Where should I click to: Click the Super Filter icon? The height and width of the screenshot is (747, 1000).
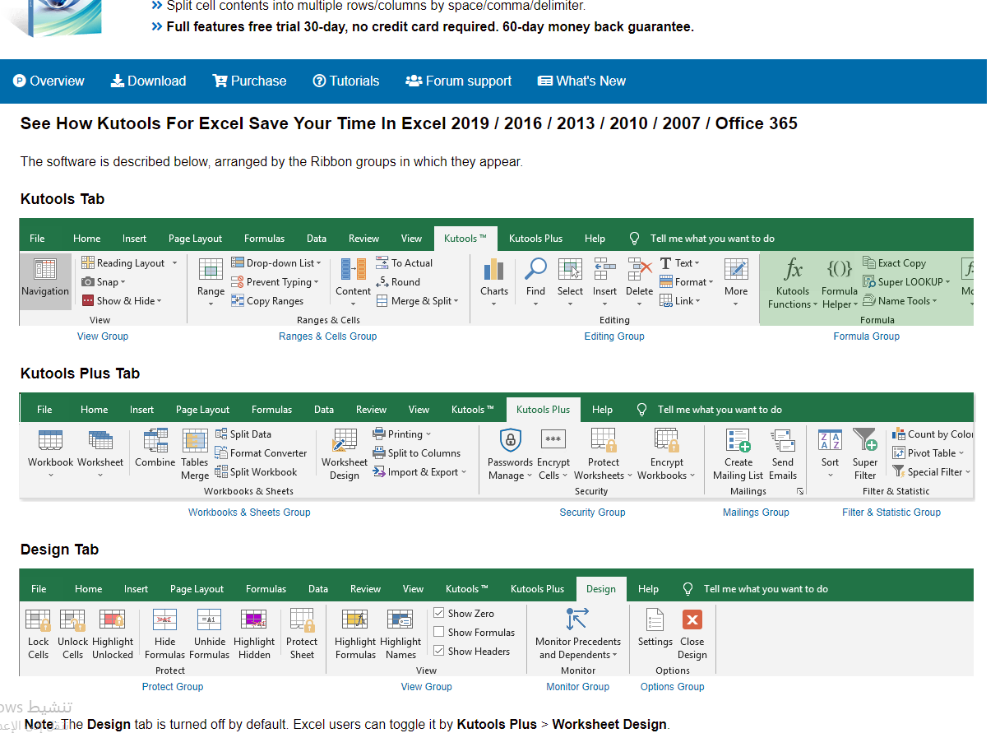click(865, 440)
